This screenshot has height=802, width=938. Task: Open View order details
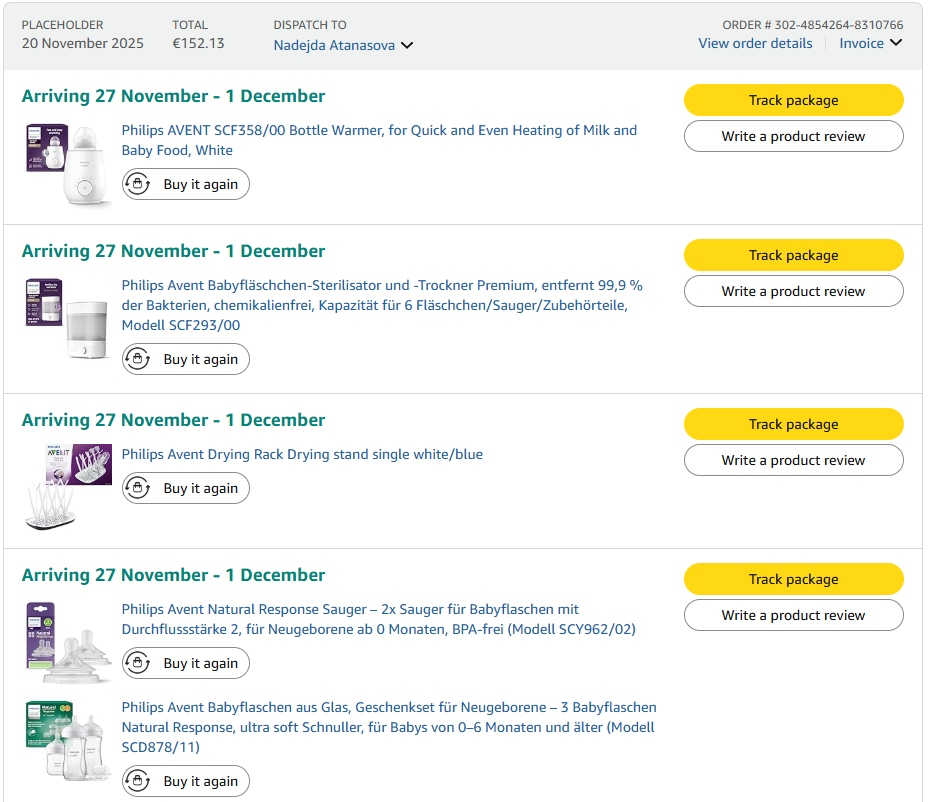(755, 43)
